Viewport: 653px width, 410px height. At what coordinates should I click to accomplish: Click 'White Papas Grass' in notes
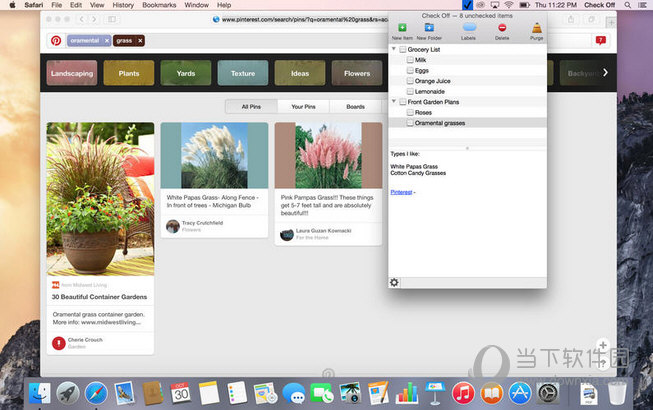414,166
